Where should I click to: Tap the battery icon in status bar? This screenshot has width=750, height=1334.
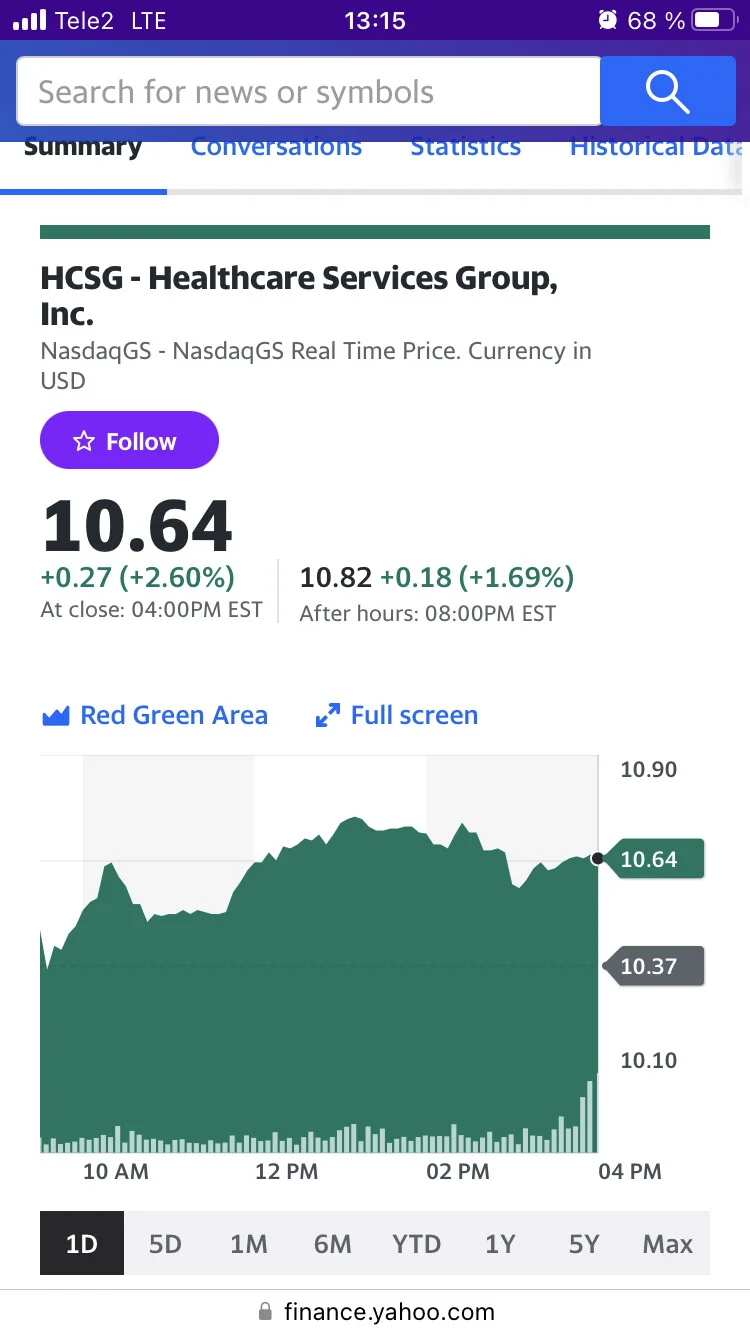713,20
